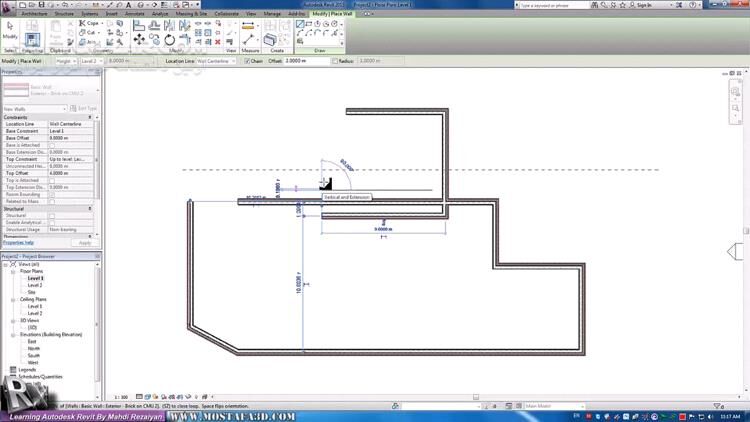Switch to the Annotate ribbon tab
This screenshot has height=422, width=750.
tap(134, 14)
